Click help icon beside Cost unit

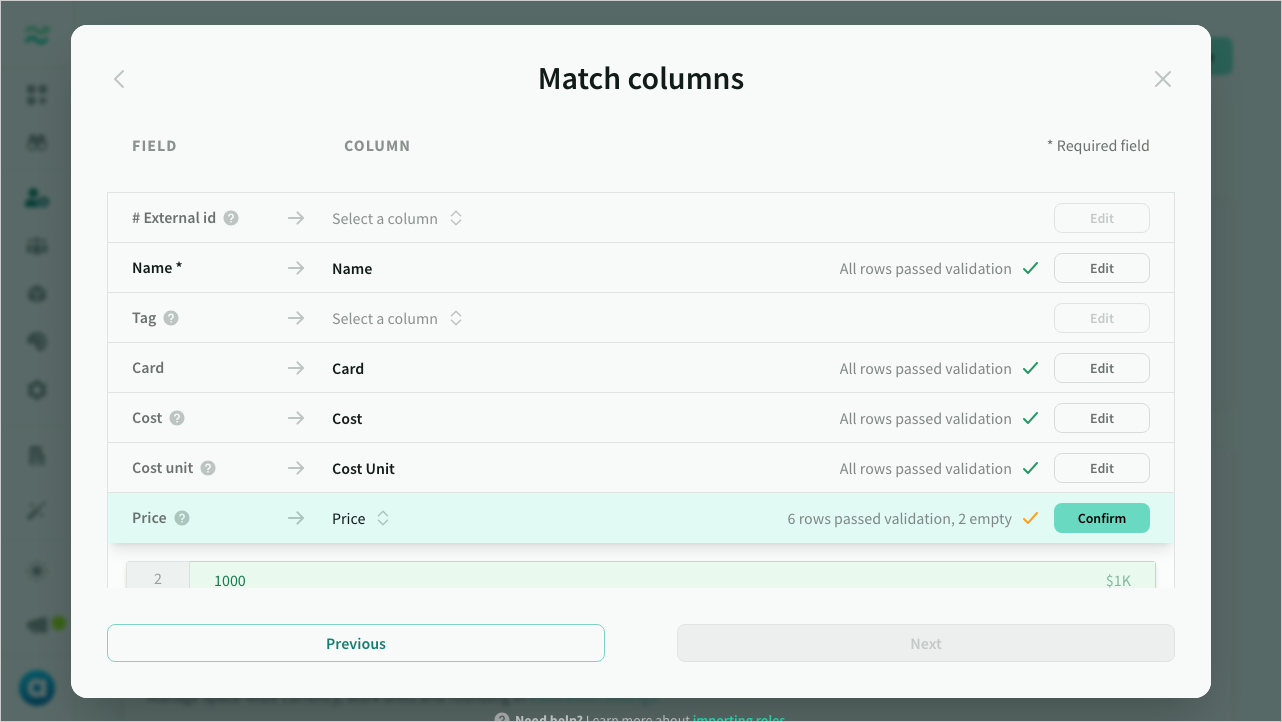(208, 468)
